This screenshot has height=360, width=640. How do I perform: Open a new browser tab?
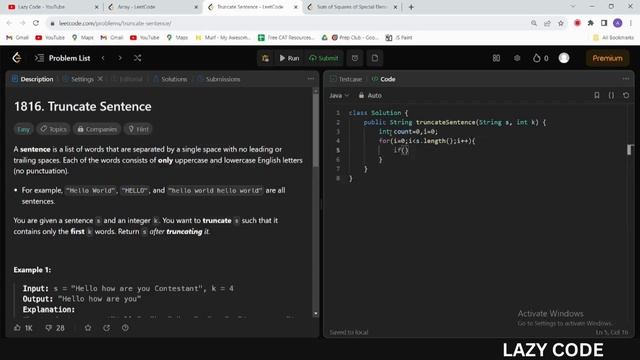[x=411, y=7]
